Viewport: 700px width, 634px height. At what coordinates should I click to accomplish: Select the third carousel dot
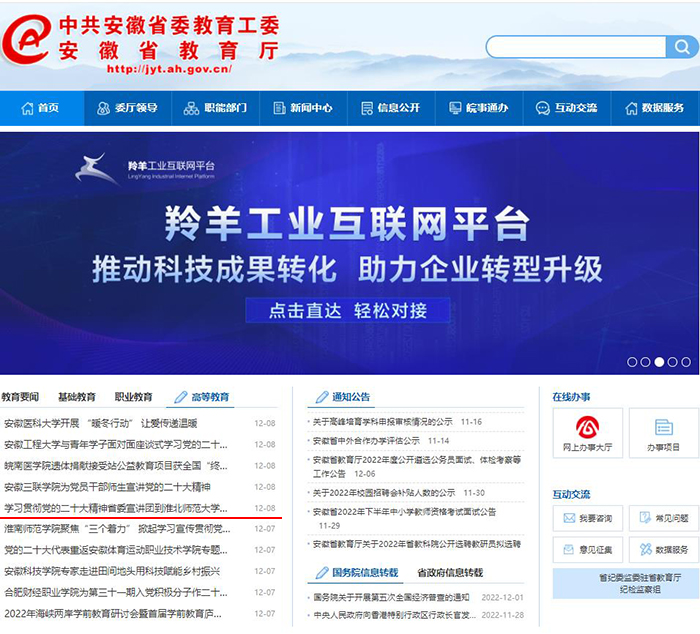659,362
